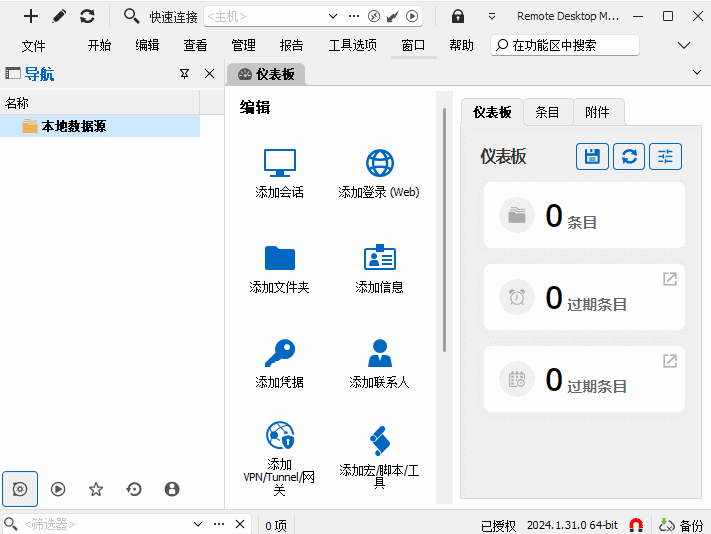
Task: Switch to the 附件 tab
Action: coord(597,112)
